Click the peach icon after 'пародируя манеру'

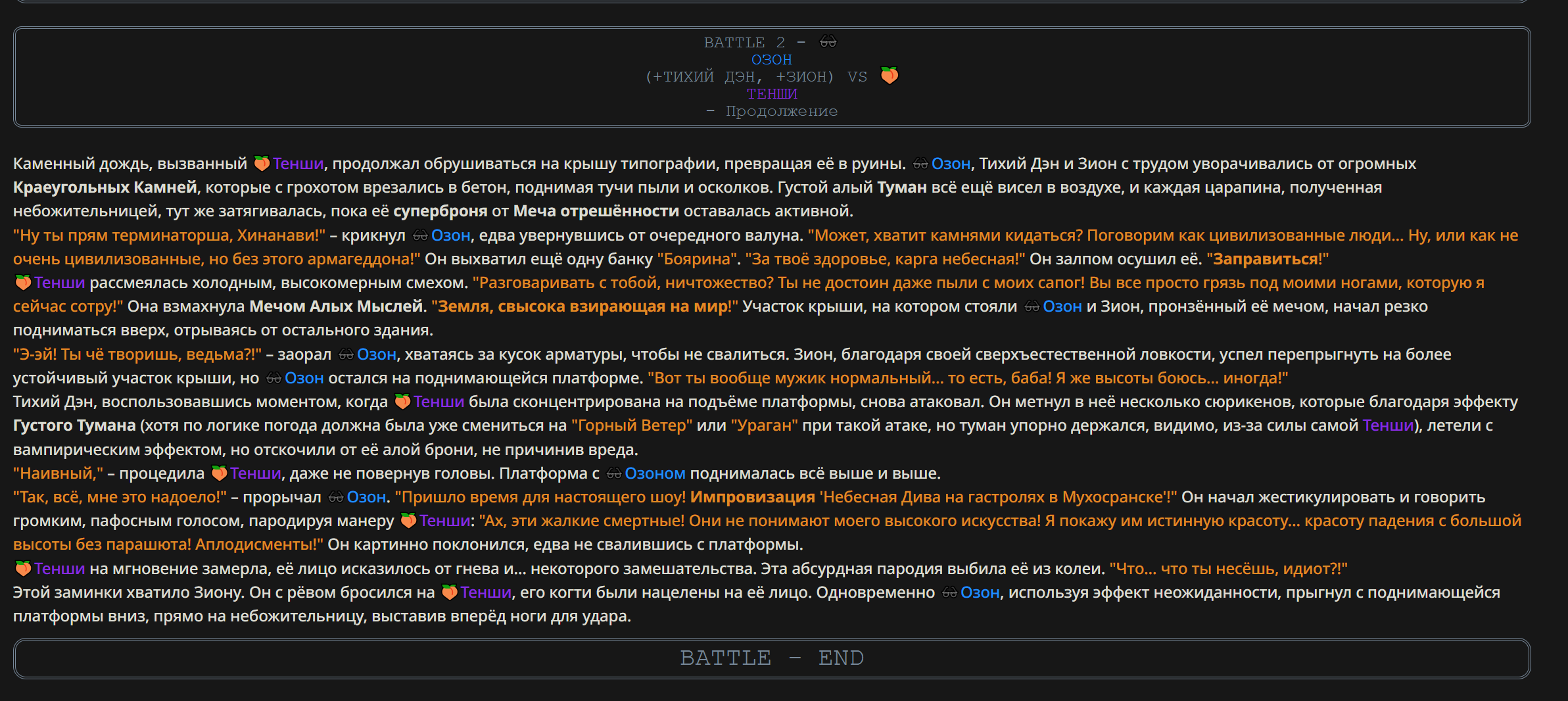coord(408,521)
